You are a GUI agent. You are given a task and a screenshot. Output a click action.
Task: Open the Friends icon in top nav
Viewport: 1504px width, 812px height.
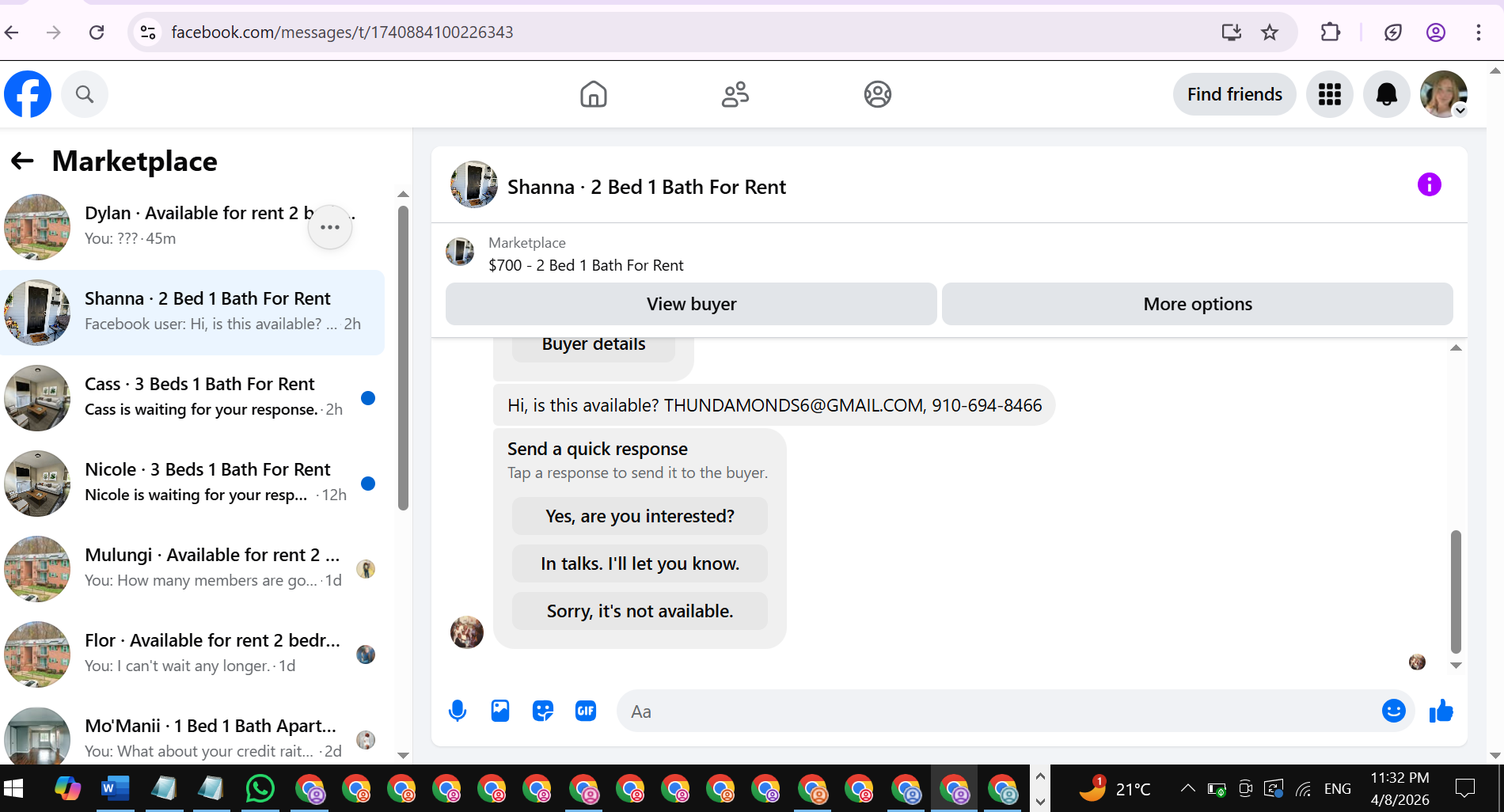click(x=735, y=94)
